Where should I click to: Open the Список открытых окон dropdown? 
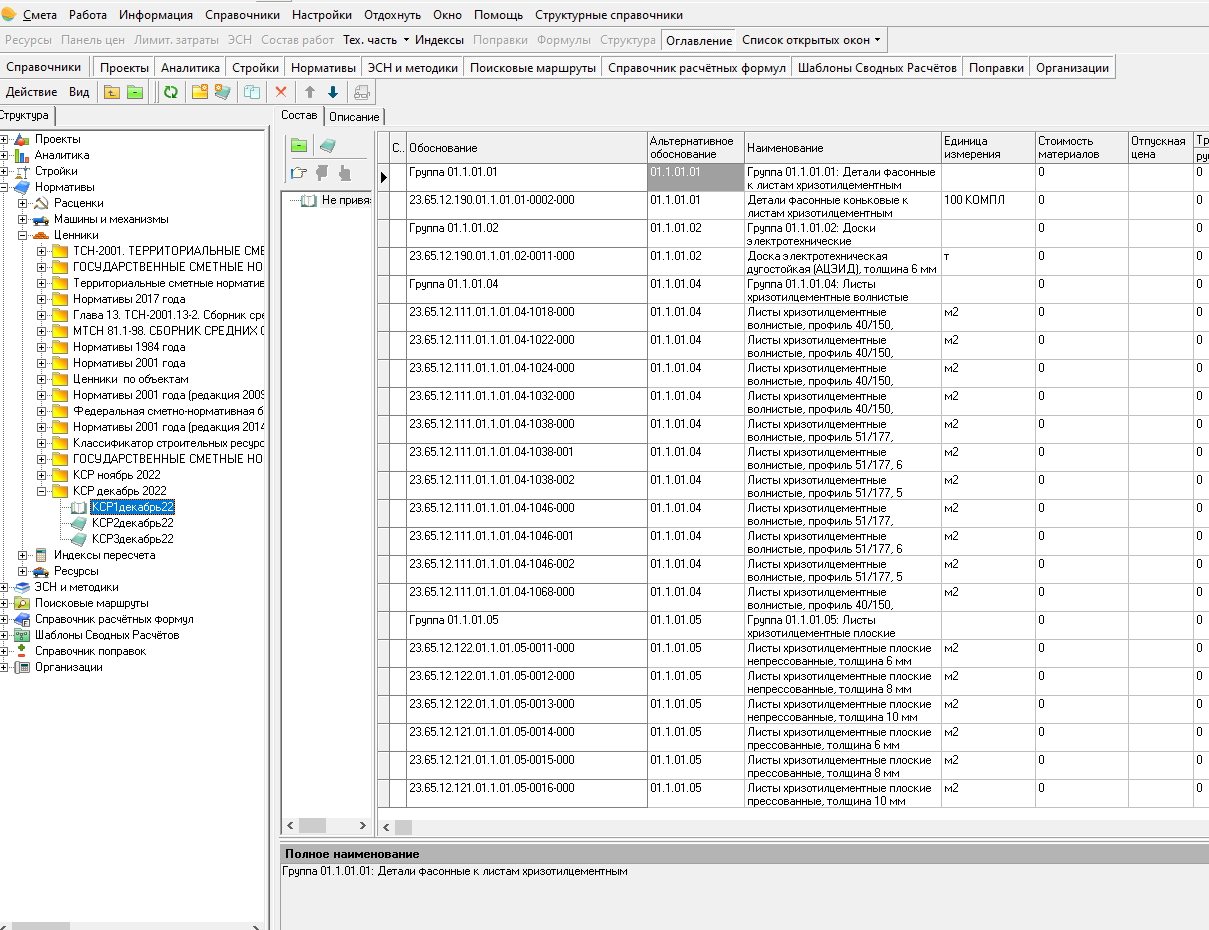811,40
